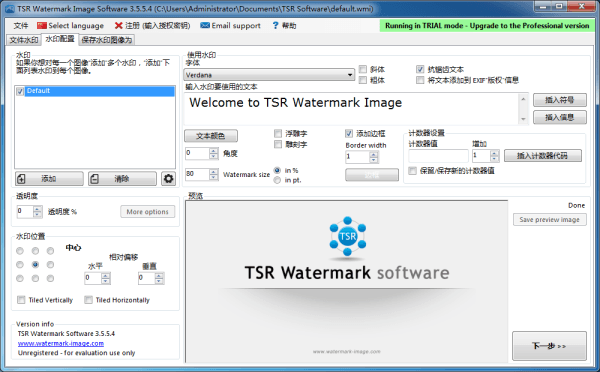Switch to the 保存水印图像为 tab

coord(107,40)
